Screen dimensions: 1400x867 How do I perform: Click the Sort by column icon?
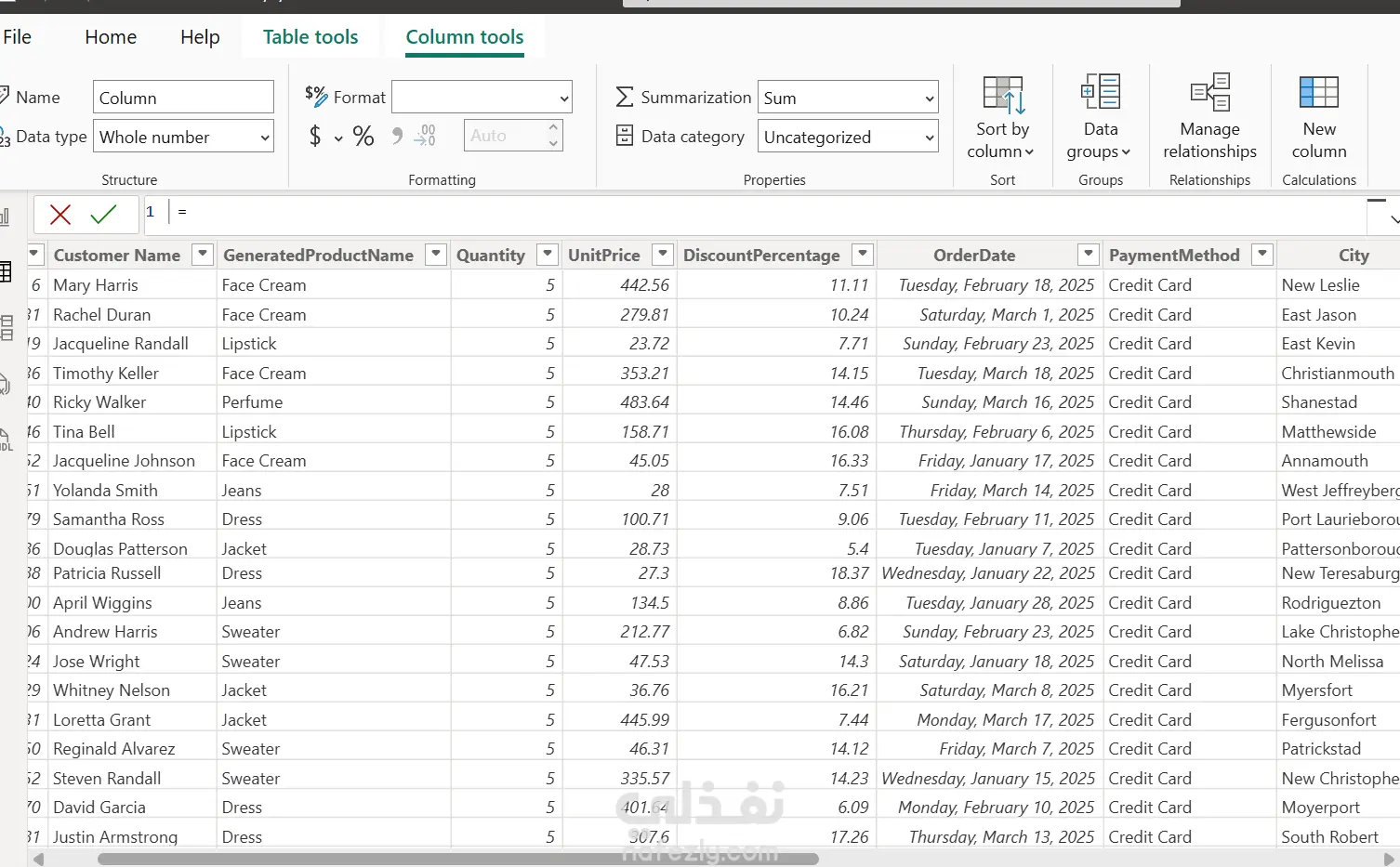coord(1003,95)
